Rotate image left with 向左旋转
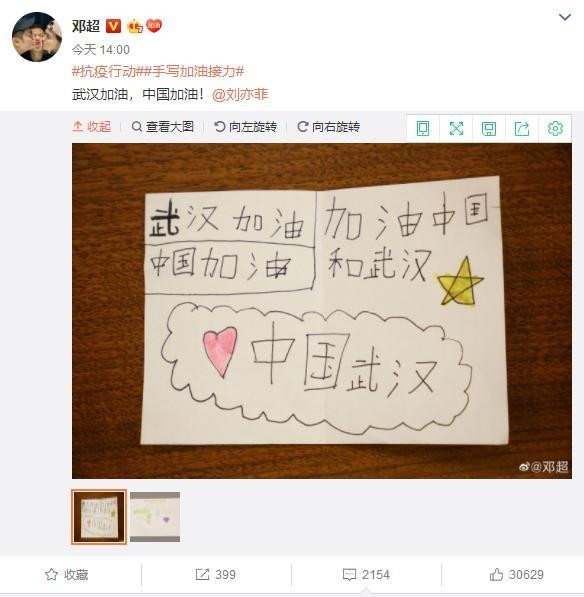Image resolution: width=584 pixels, height=597 pixels. coord(246,126)
